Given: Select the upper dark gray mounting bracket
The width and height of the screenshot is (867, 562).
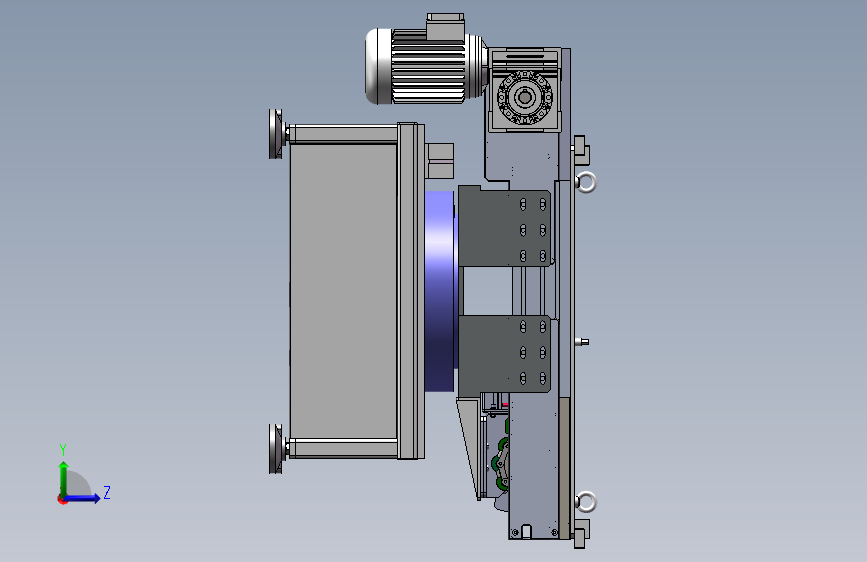Looking at the screenshot, I should pyautogui.click(x=504, y=226).
